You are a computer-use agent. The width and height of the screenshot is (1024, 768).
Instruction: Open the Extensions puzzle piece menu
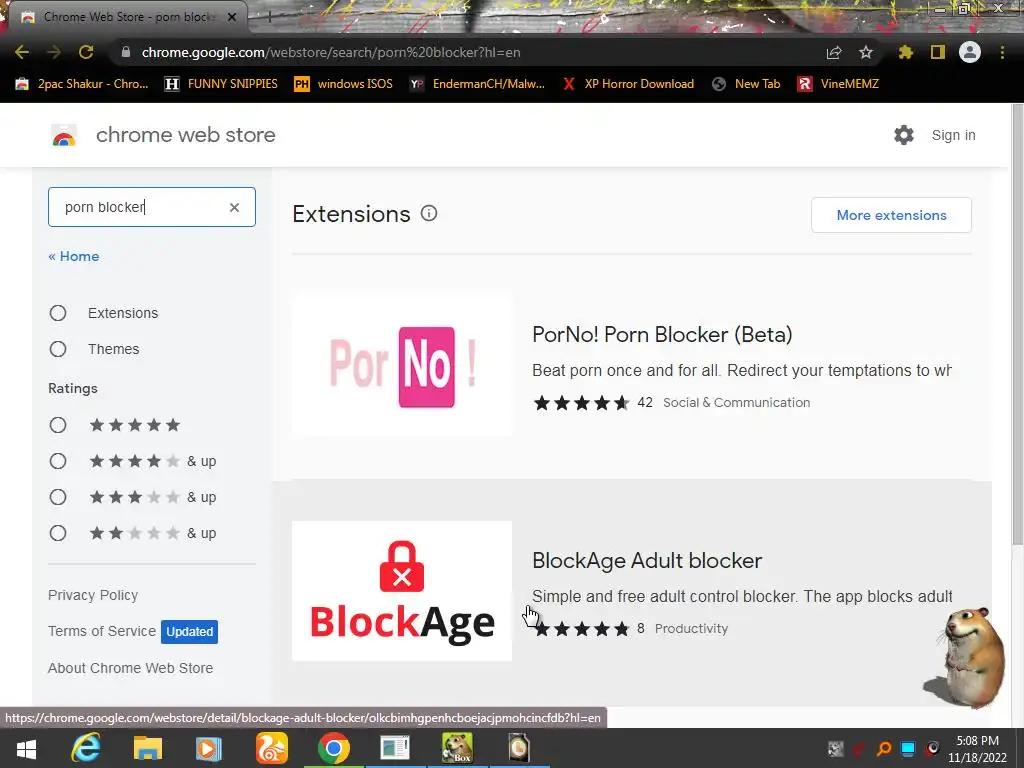click(906, 52)
